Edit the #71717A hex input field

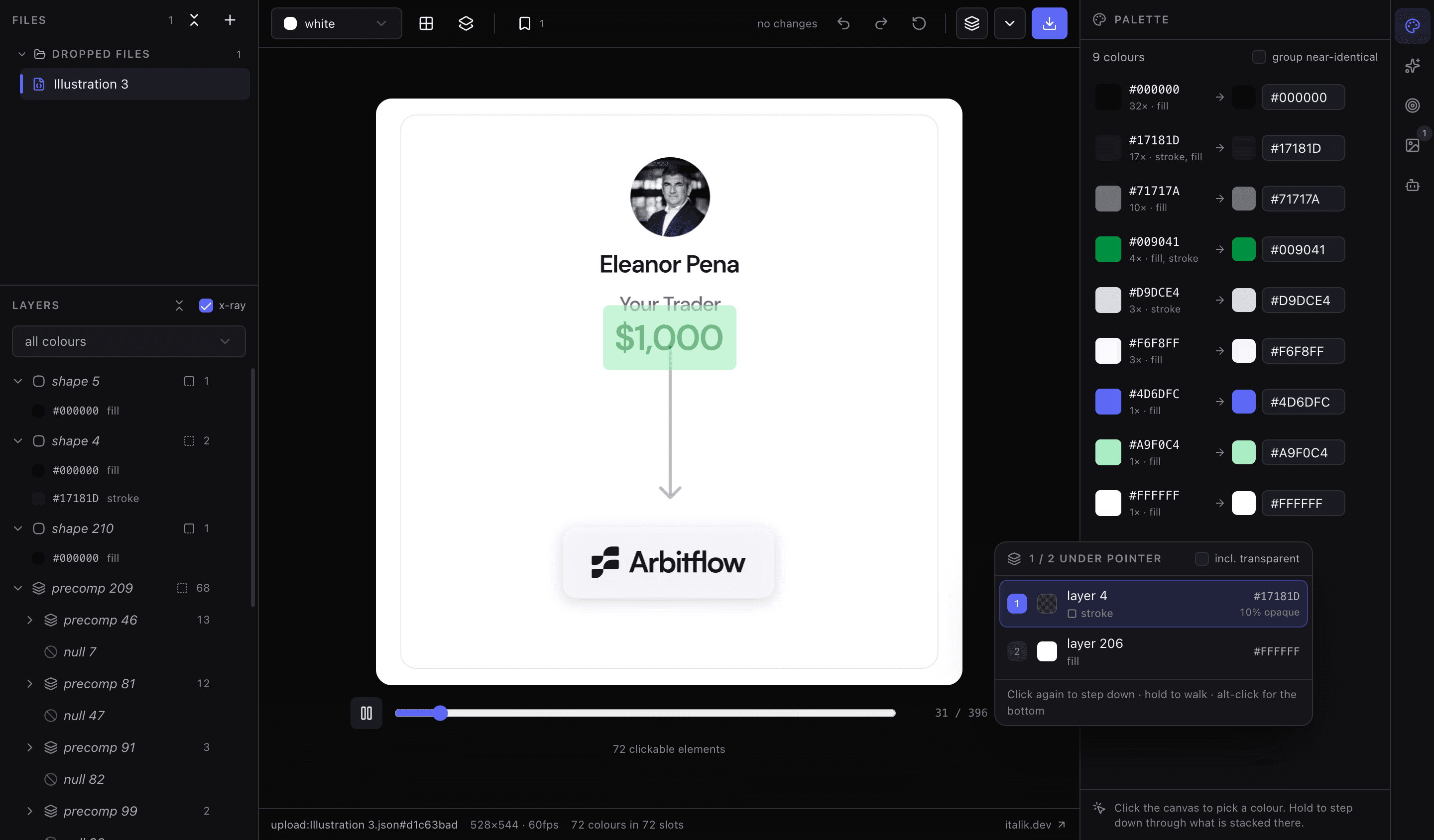pyautogui.click(x=1303, y=199)
